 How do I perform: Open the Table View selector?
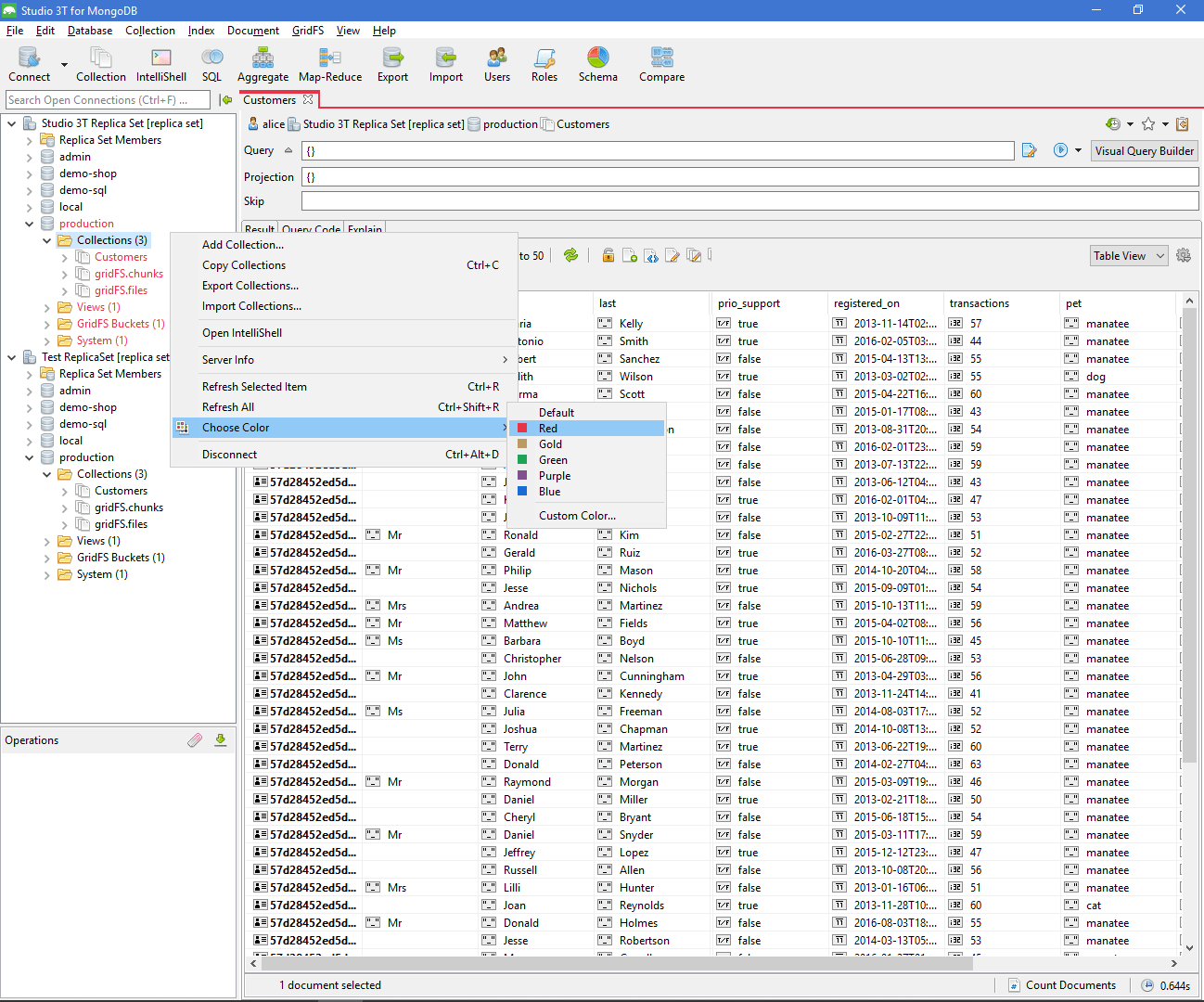1128,255
